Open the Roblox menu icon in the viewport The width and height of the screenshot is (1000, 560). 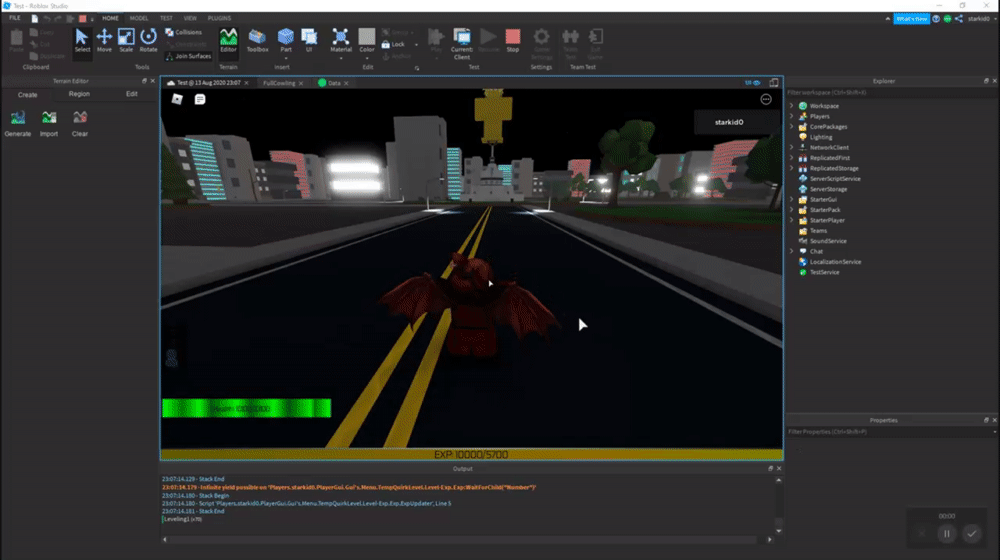coord(177,99)
